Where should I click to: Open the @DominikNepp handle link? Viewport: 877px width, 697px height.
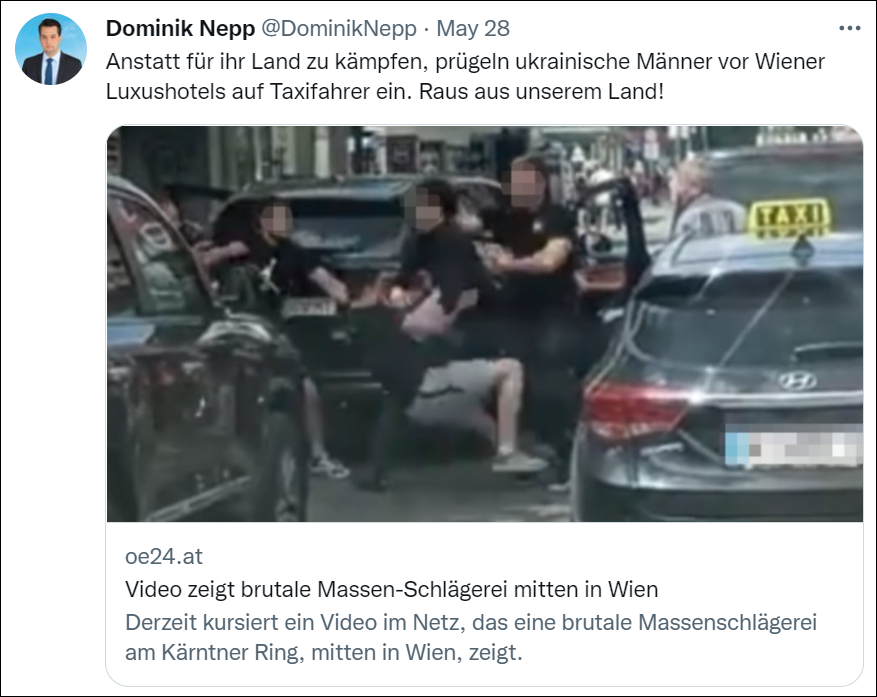pos(339,28)
